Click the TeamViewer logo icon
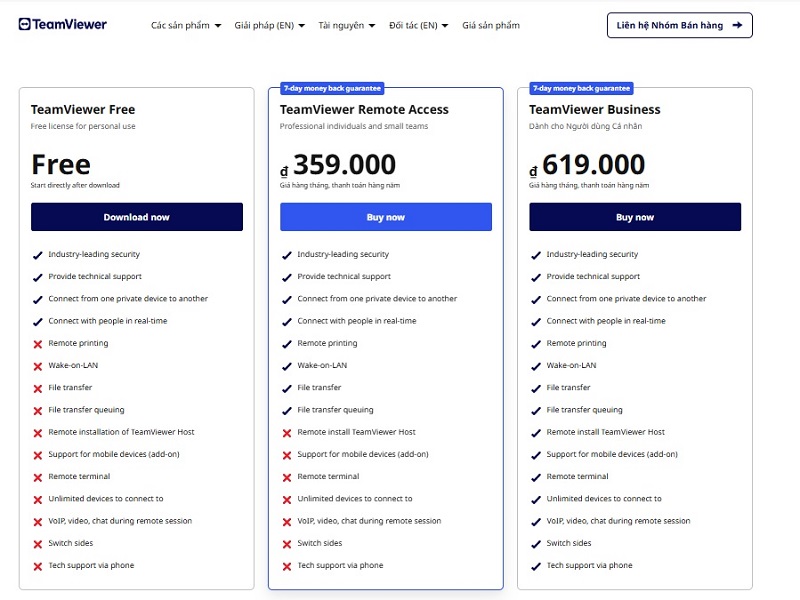This screenshot has width=800, height=600. tap(25, 24)
